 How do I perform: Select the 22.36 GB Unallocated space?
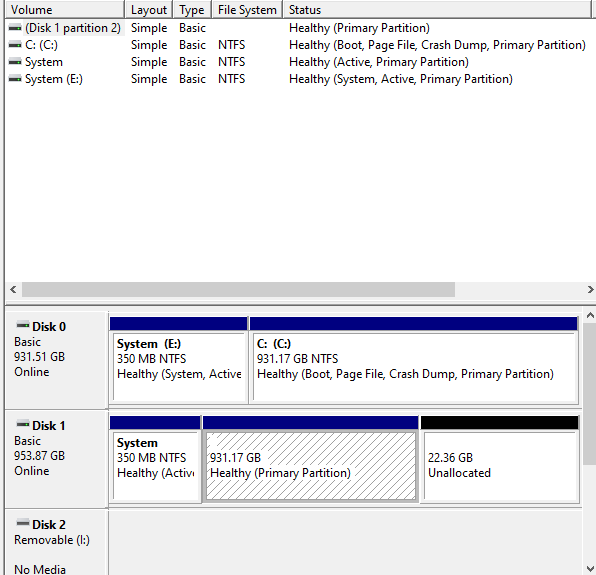click(499, 459)
